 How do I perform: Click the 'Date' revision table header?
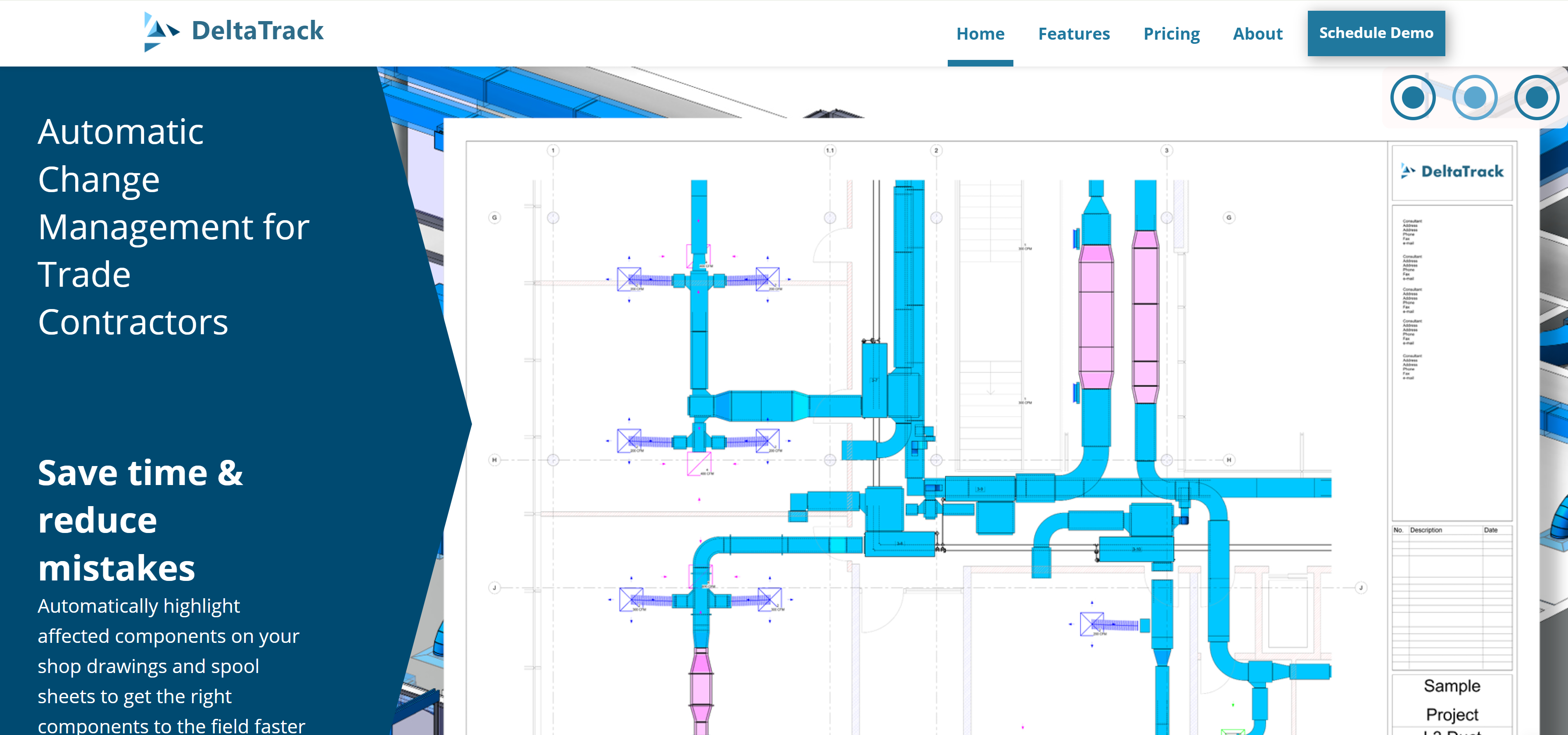pyautogui.click(x=1490, y=530)
